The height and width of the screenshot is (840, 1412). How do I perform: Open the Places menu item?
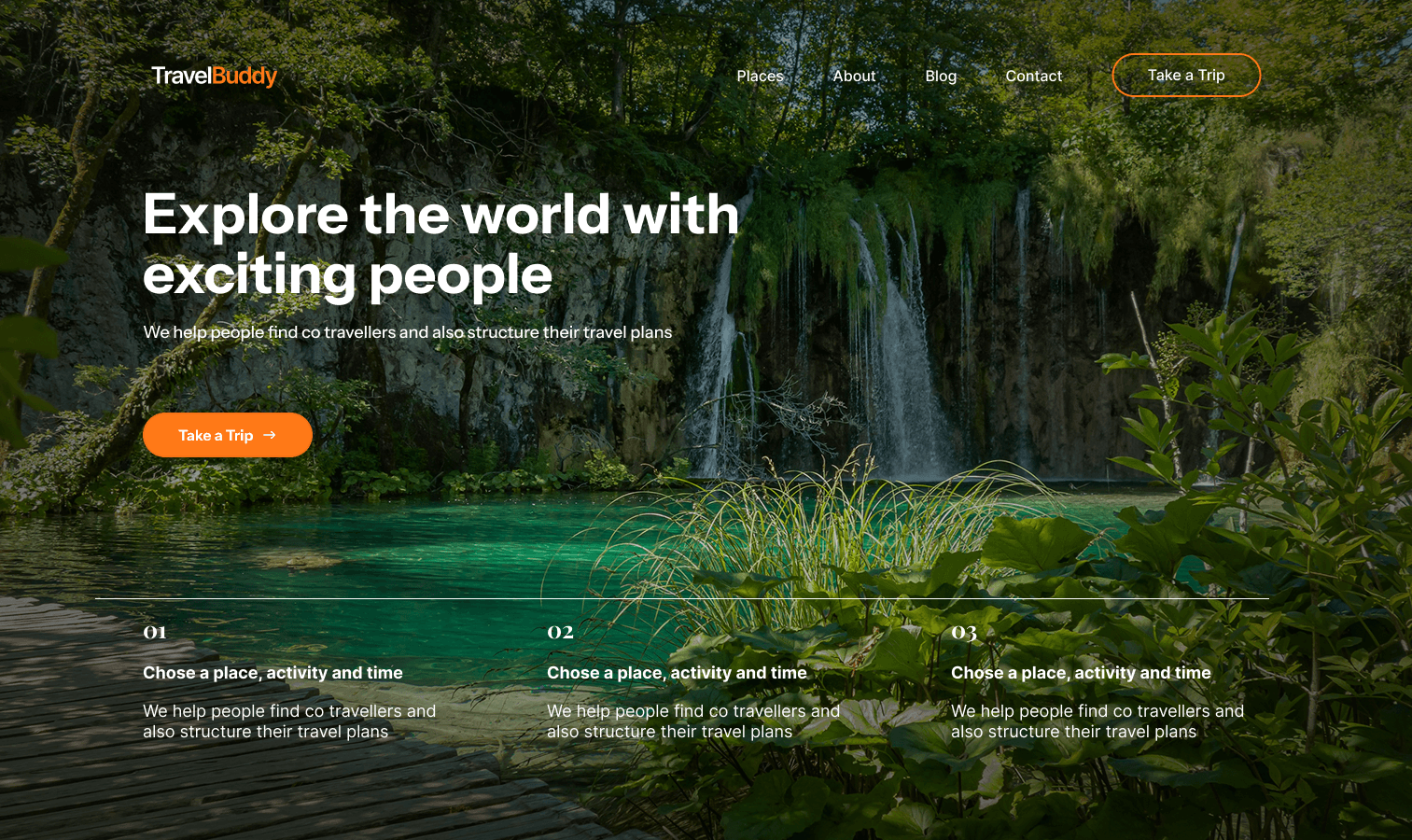tap(760, 77)
